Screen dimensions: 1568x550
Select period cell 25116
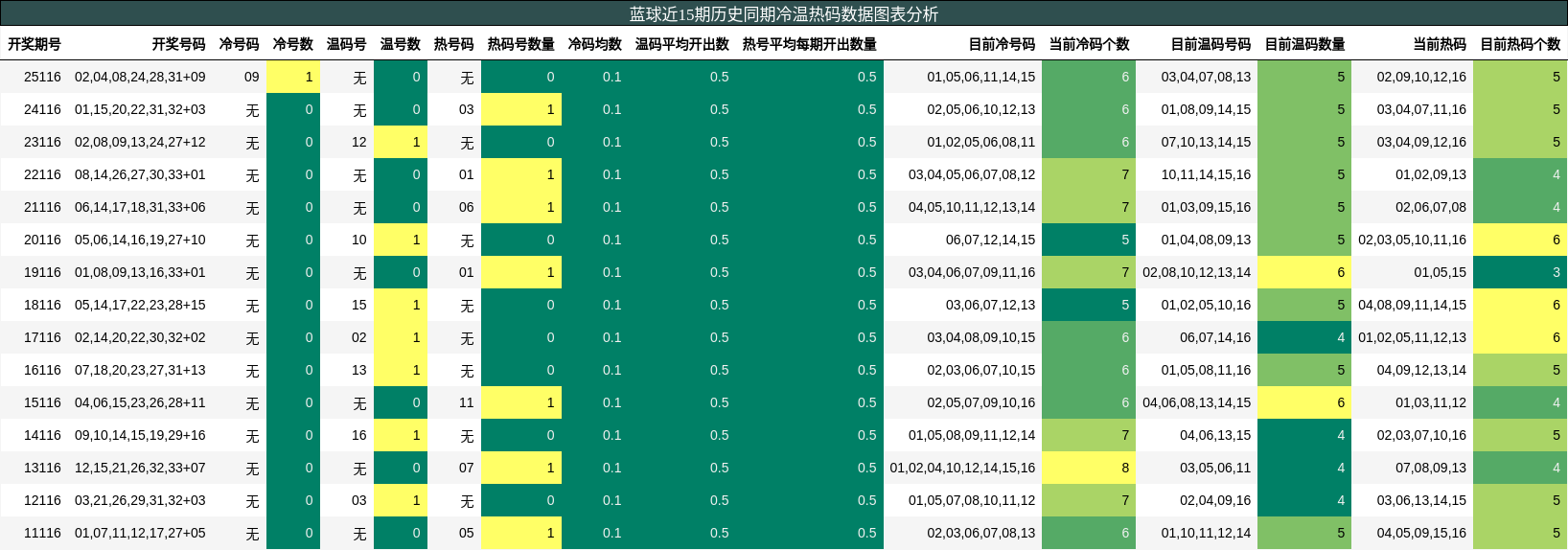coord(42,77)
